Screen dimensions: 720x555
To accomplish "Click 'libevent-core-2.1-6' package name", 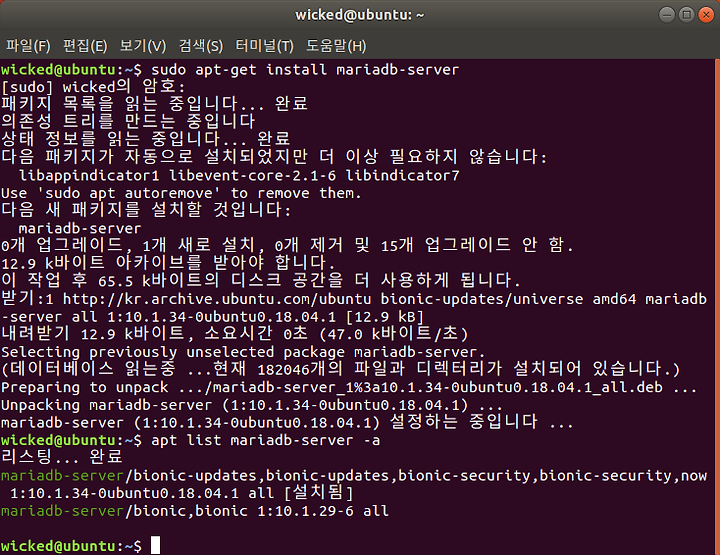I will [x=253, y=176].
